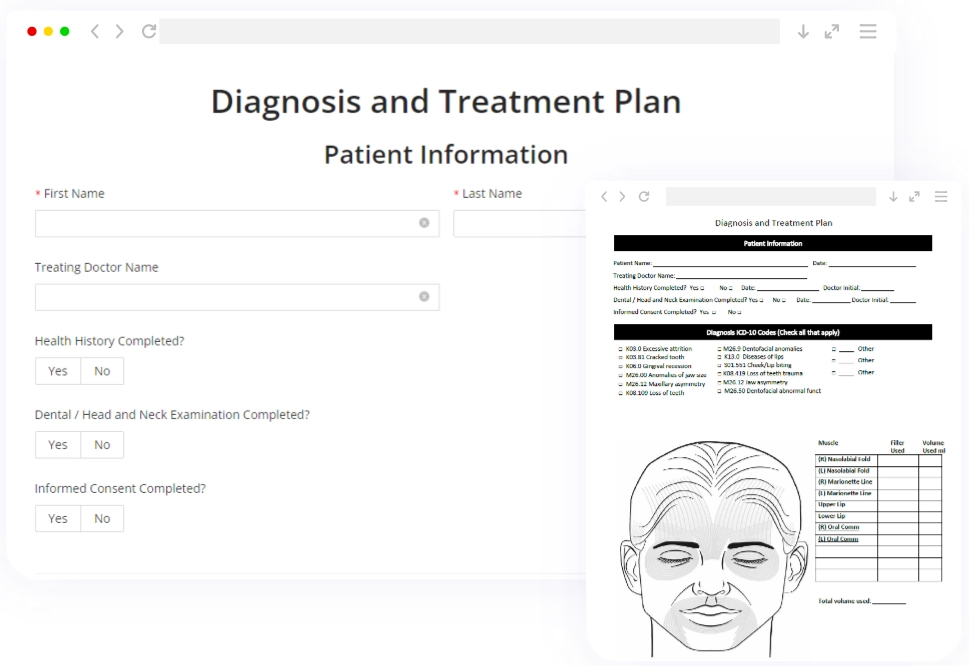Screen dimensions: 969x666
Task: Click the red close dot of main window
Action: pos(32,32)
